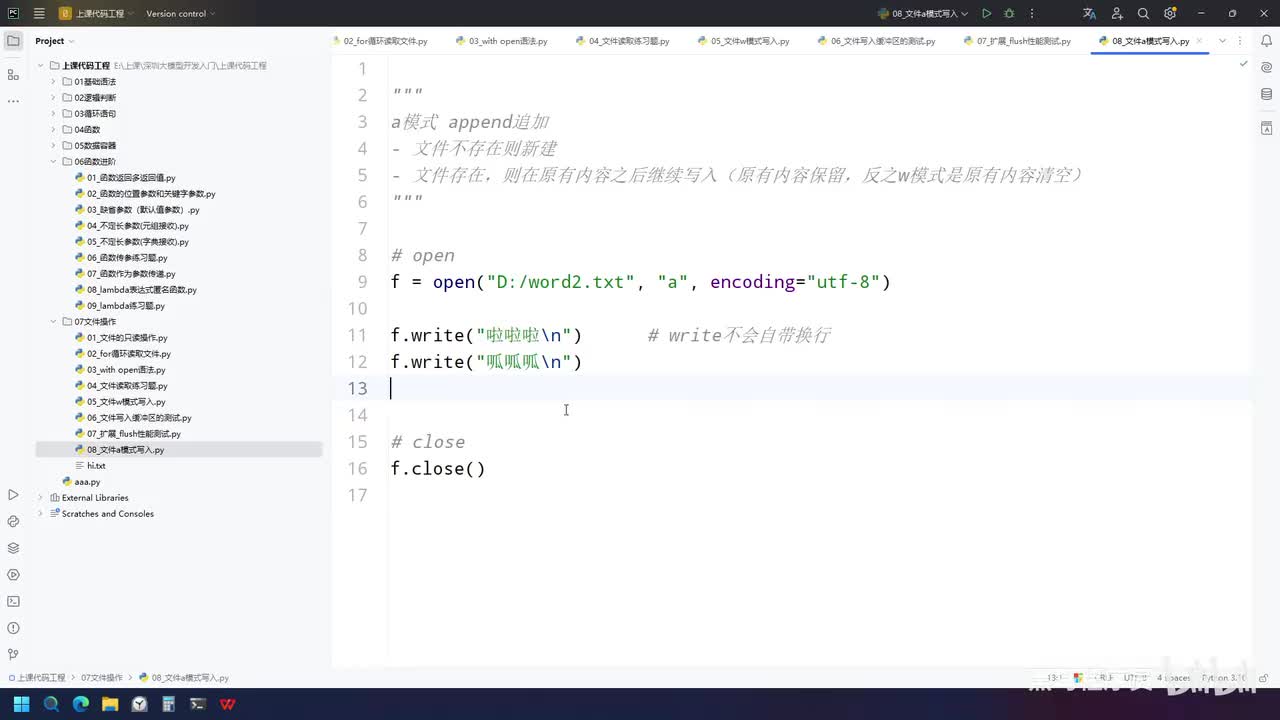Open the Python Console tool window

point(13,521)
